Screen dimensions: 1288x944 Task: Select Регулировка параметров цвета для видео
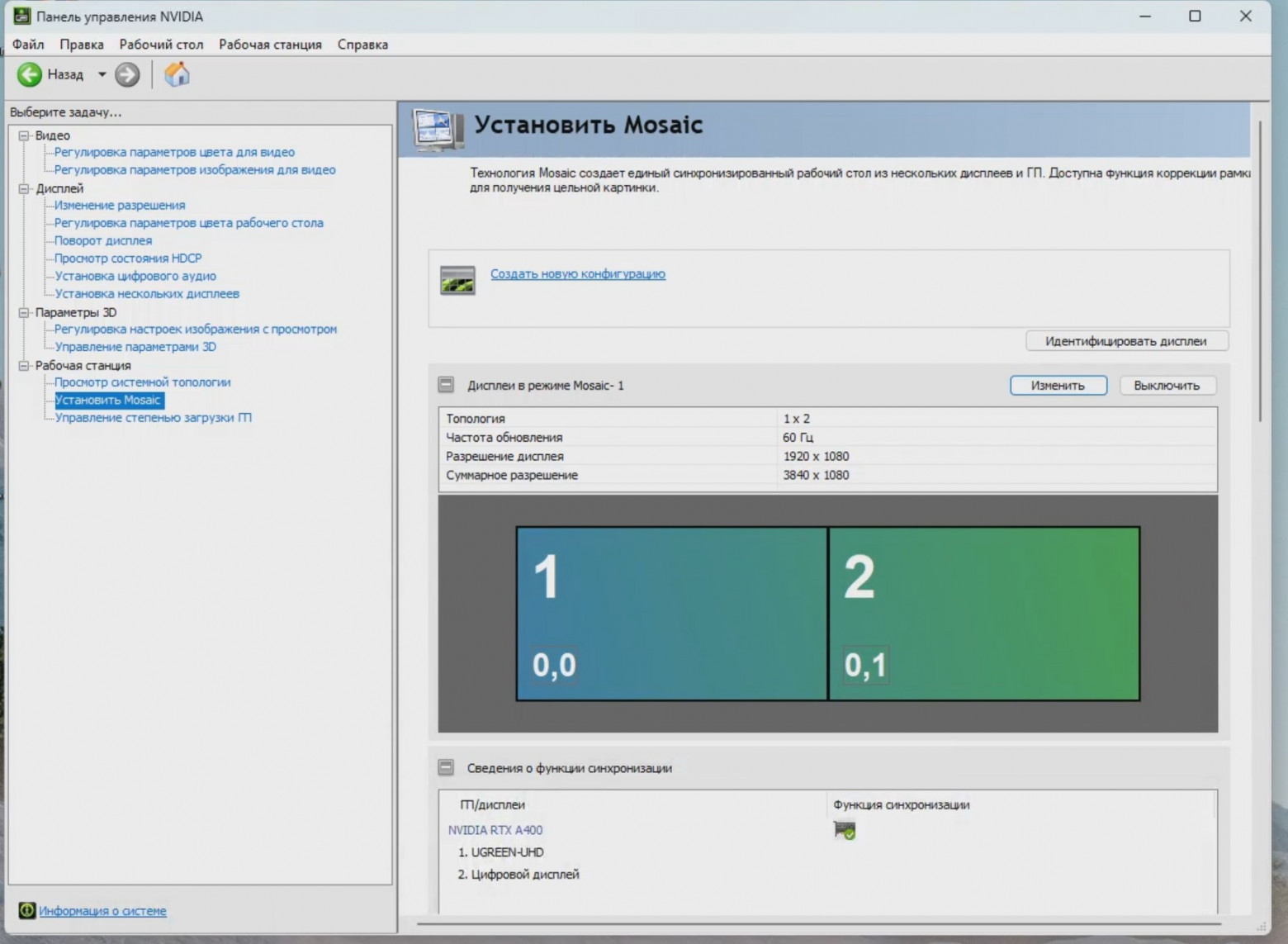pos(174,152)
